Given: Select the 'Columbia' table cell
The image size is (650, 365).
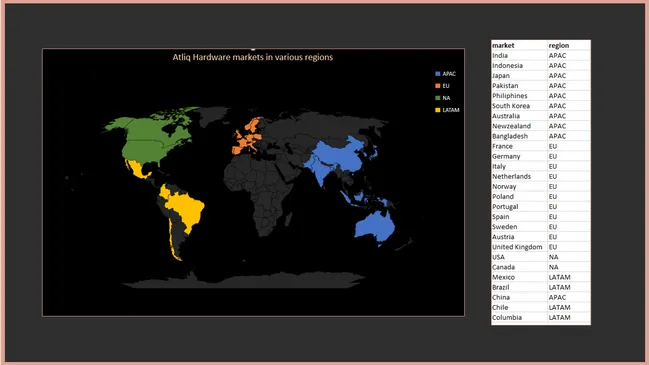Looking at the screenshot, I should pos(519,318).
